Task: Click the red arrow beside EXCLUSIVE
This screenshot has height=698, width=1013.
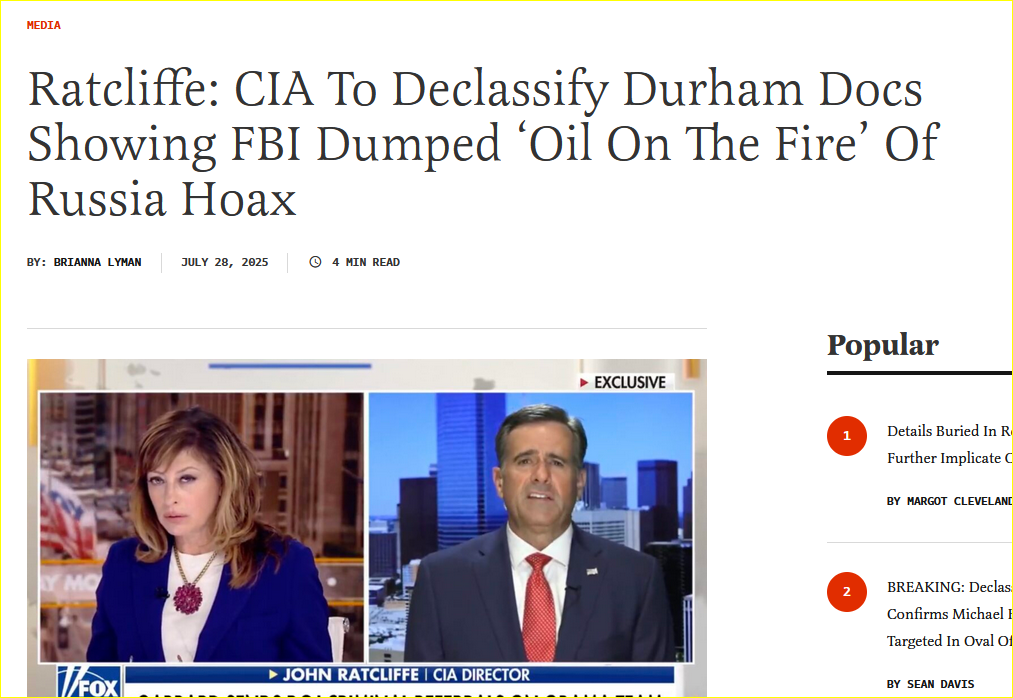Action: coord(583,383)
